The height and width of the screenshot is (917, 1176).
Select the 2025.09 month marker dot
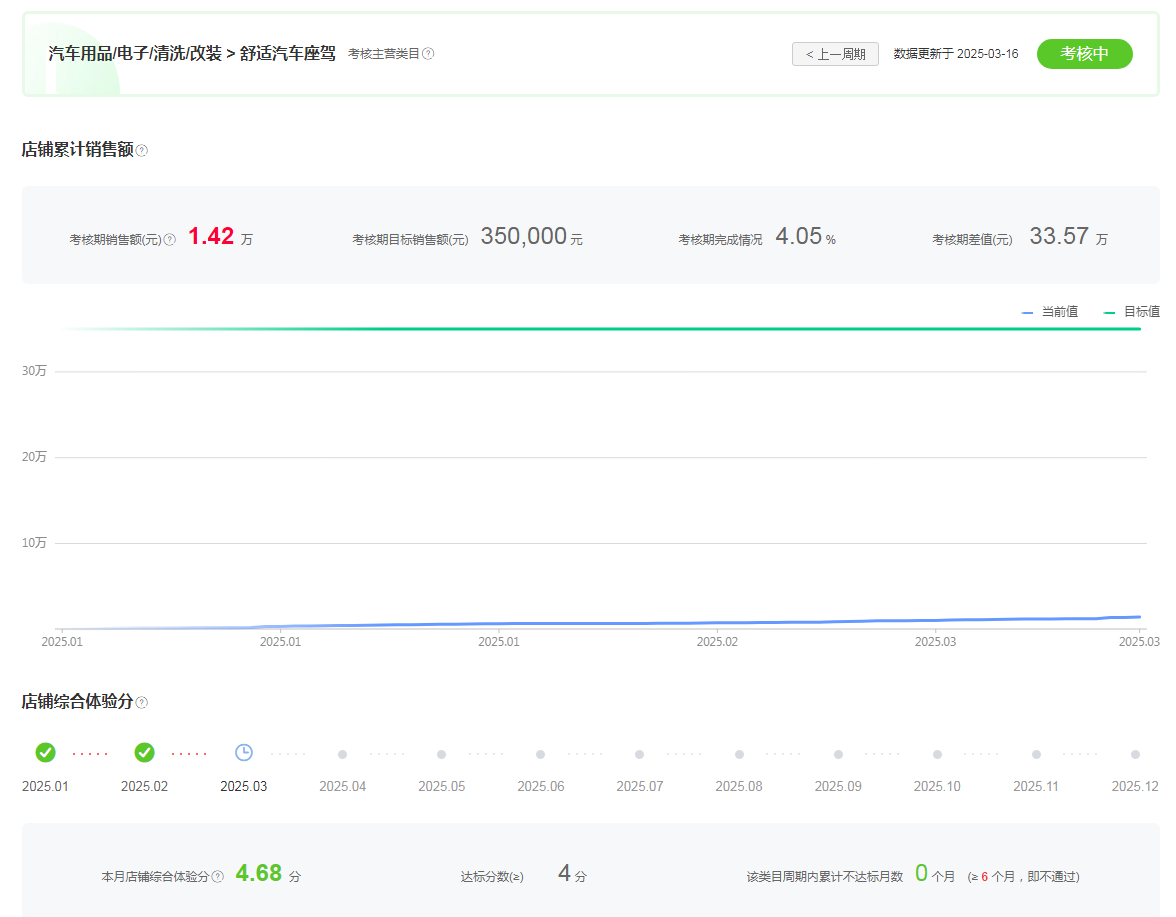[838, 755]
